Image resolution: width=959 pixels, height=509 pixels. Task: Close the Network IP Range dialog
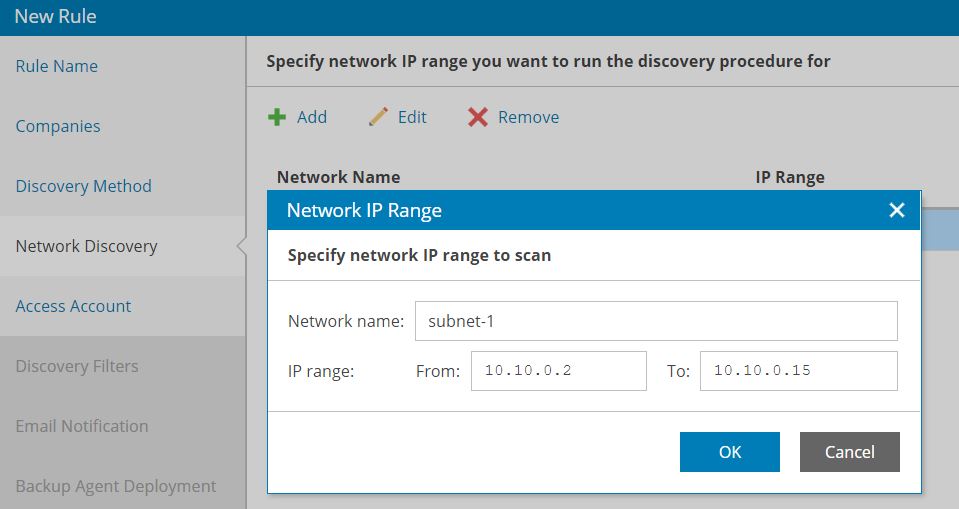pos(897,210)
